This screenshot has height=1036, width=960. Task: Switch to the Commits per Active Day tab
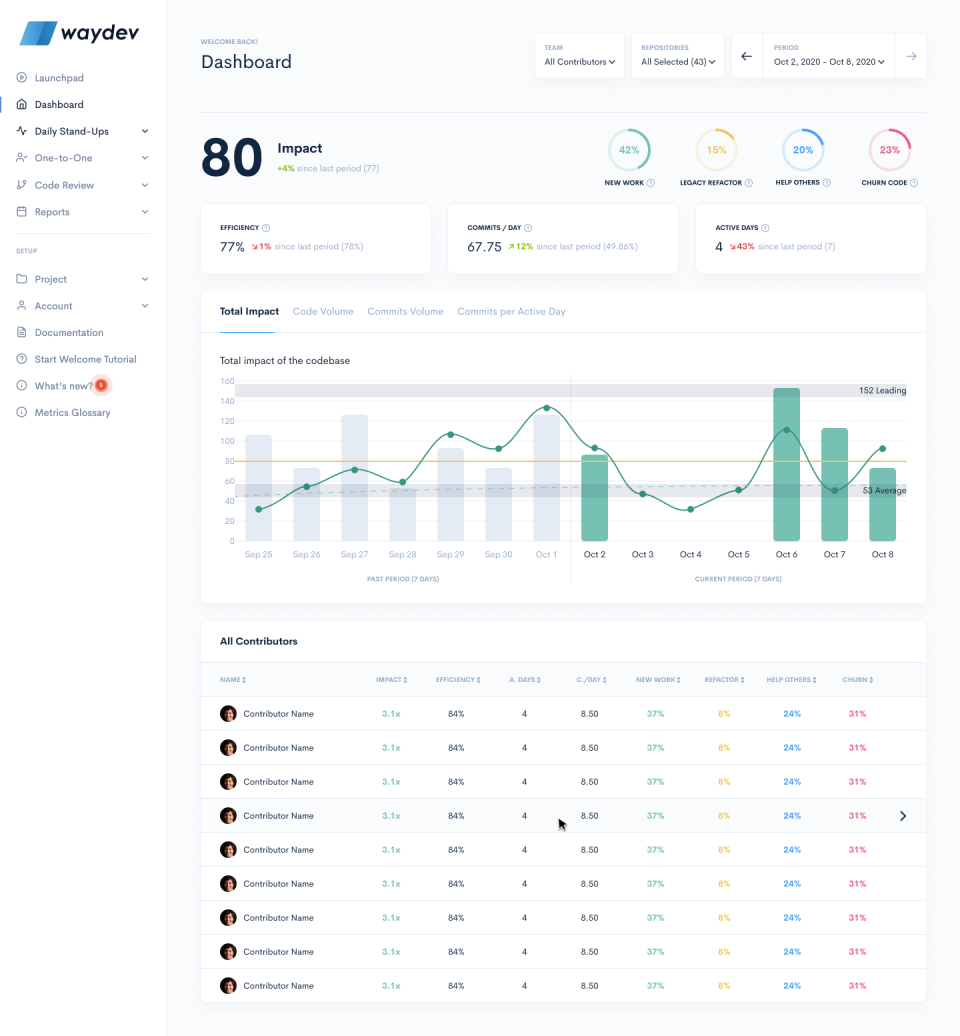[x=511, y=311]
